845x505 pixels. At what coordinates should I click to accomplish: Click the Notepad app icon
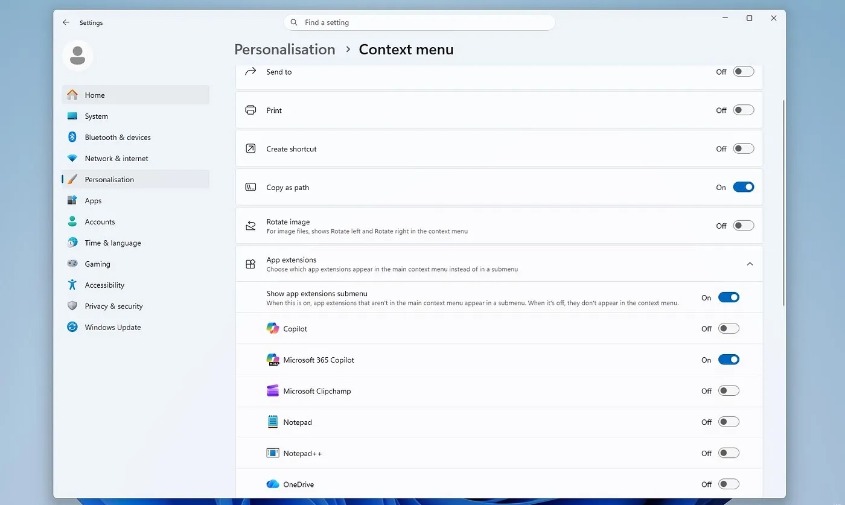click(273, 421)
